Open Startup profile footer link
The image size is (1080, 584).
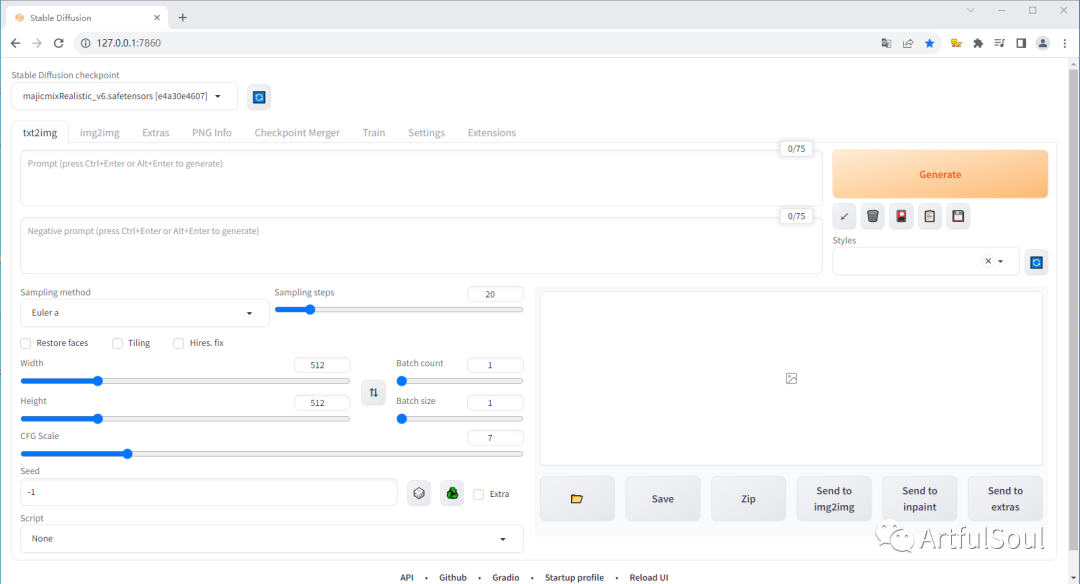coord(574,577)
